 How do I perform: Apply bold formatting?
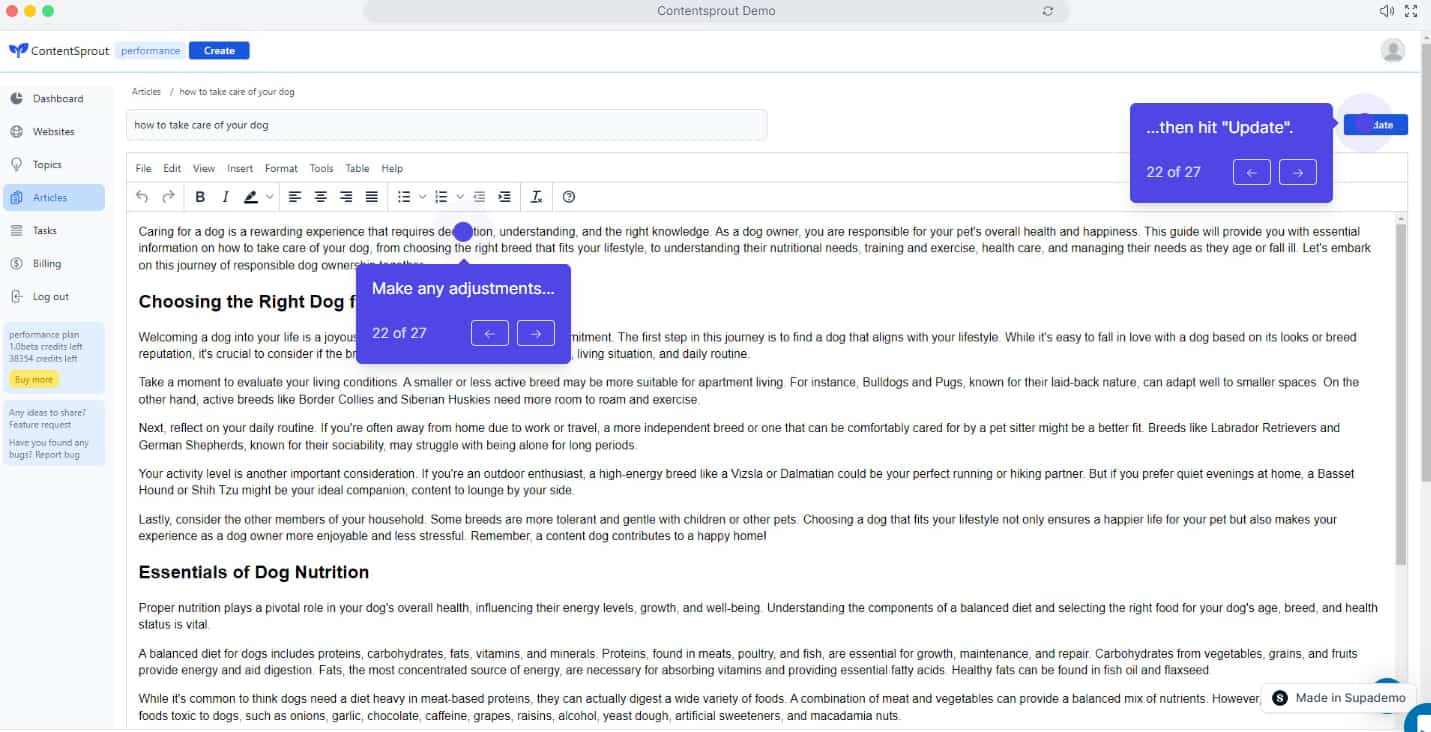tap(199, 196)
